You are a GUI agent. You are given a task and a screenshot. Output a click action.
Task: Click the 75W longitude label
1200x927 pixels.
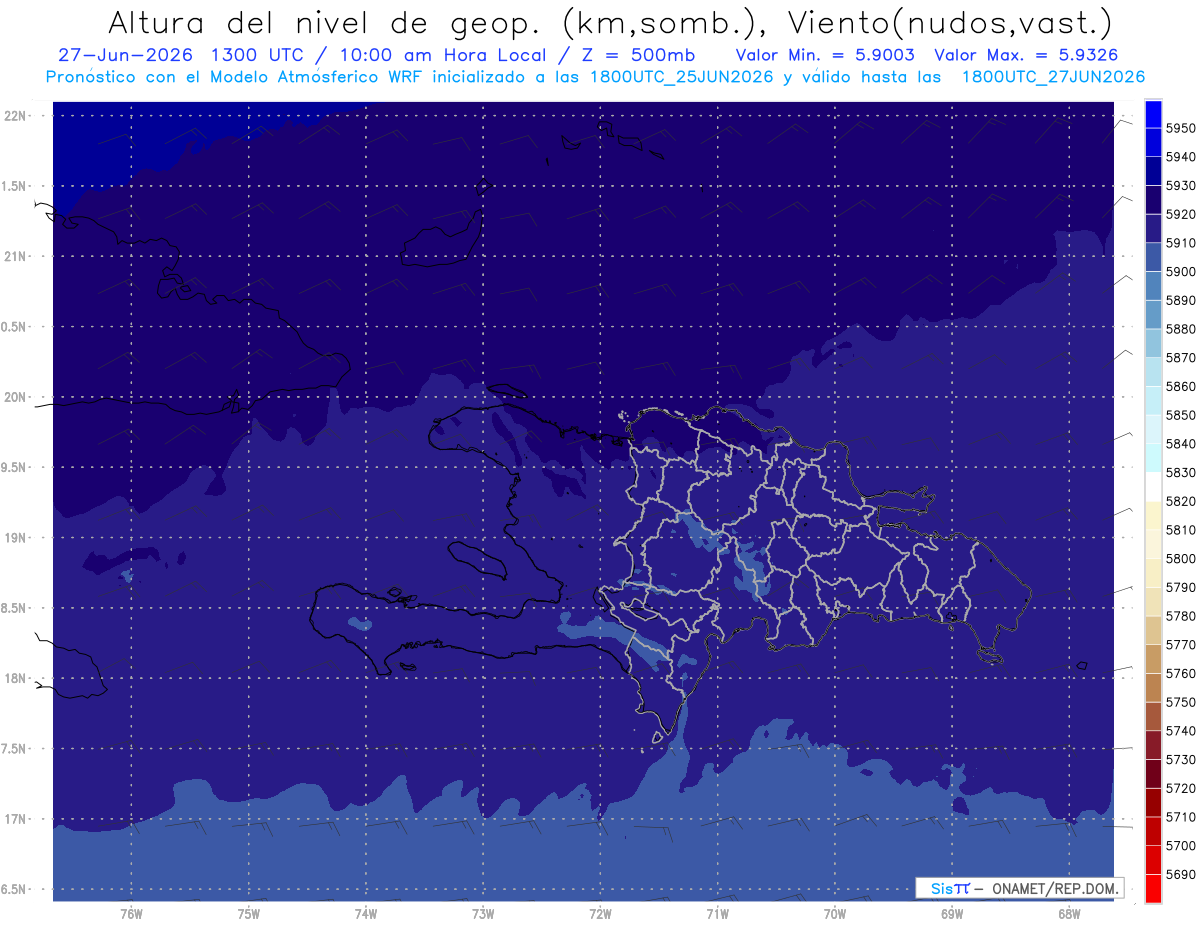pyautogui.click(x=248, y=914)
